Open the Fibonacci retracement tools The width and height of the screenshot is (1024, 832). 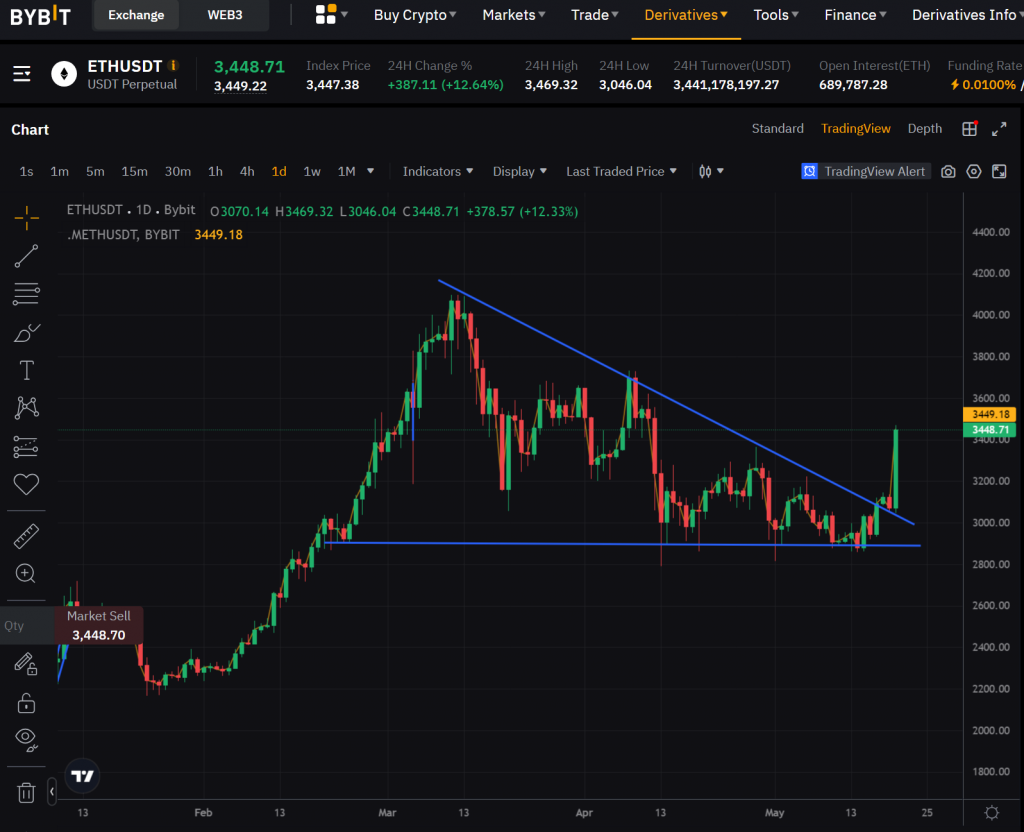(26, 294)
